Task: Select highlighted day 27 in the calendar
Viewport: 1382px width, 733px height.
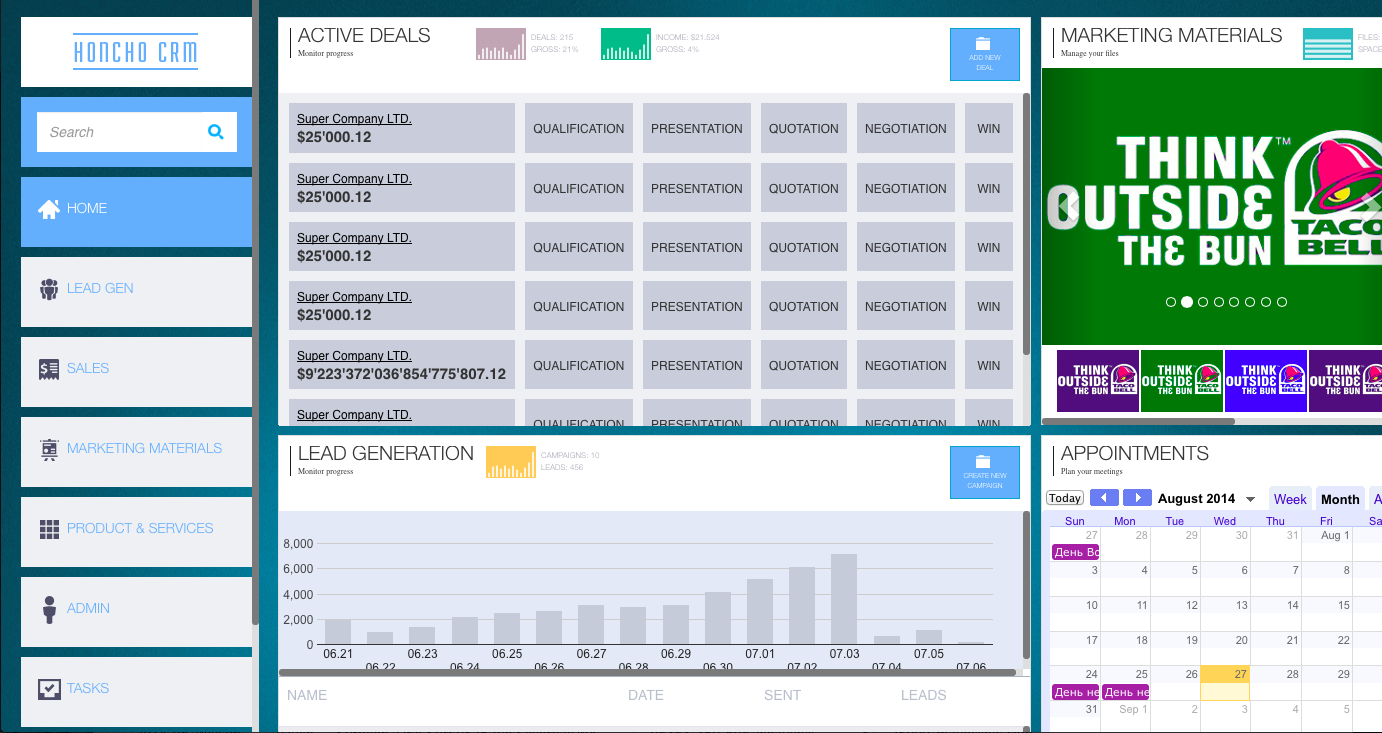Action: [x=1225, y=683]
